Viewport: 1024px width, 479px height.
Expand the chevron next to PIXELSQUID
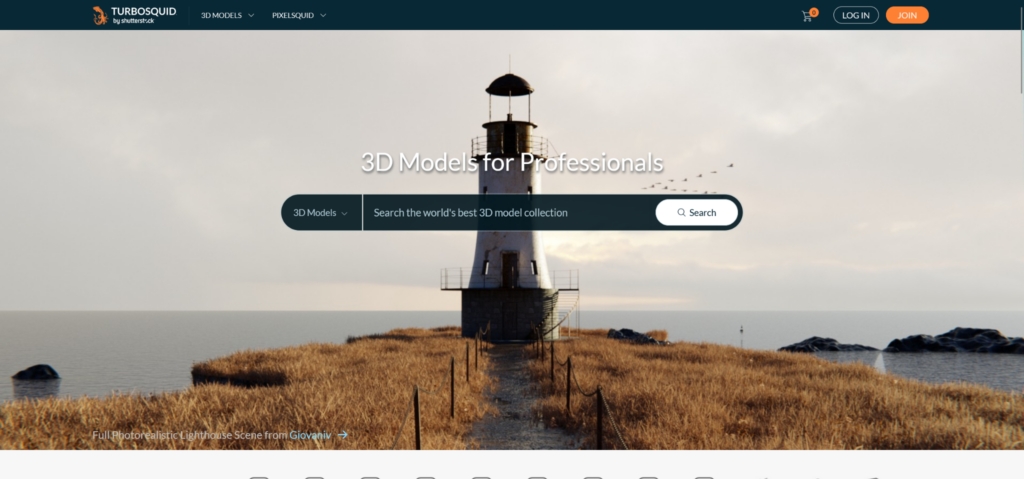(323, 16)
